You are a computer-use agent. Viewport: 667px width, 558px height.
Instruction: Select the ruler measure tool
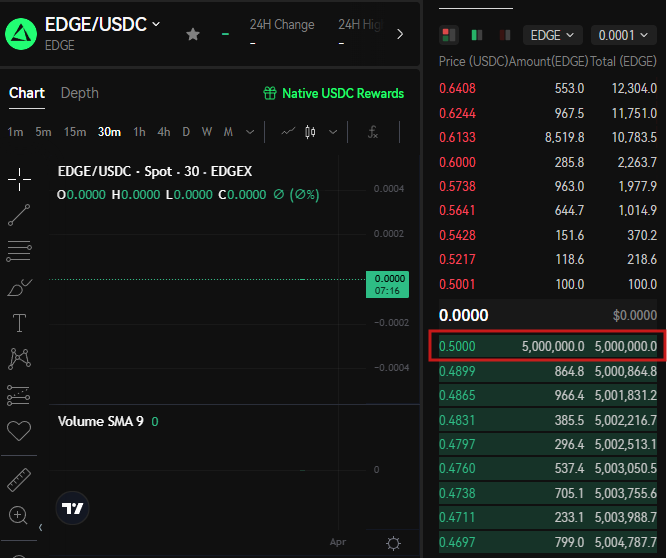tap(19, 480)
